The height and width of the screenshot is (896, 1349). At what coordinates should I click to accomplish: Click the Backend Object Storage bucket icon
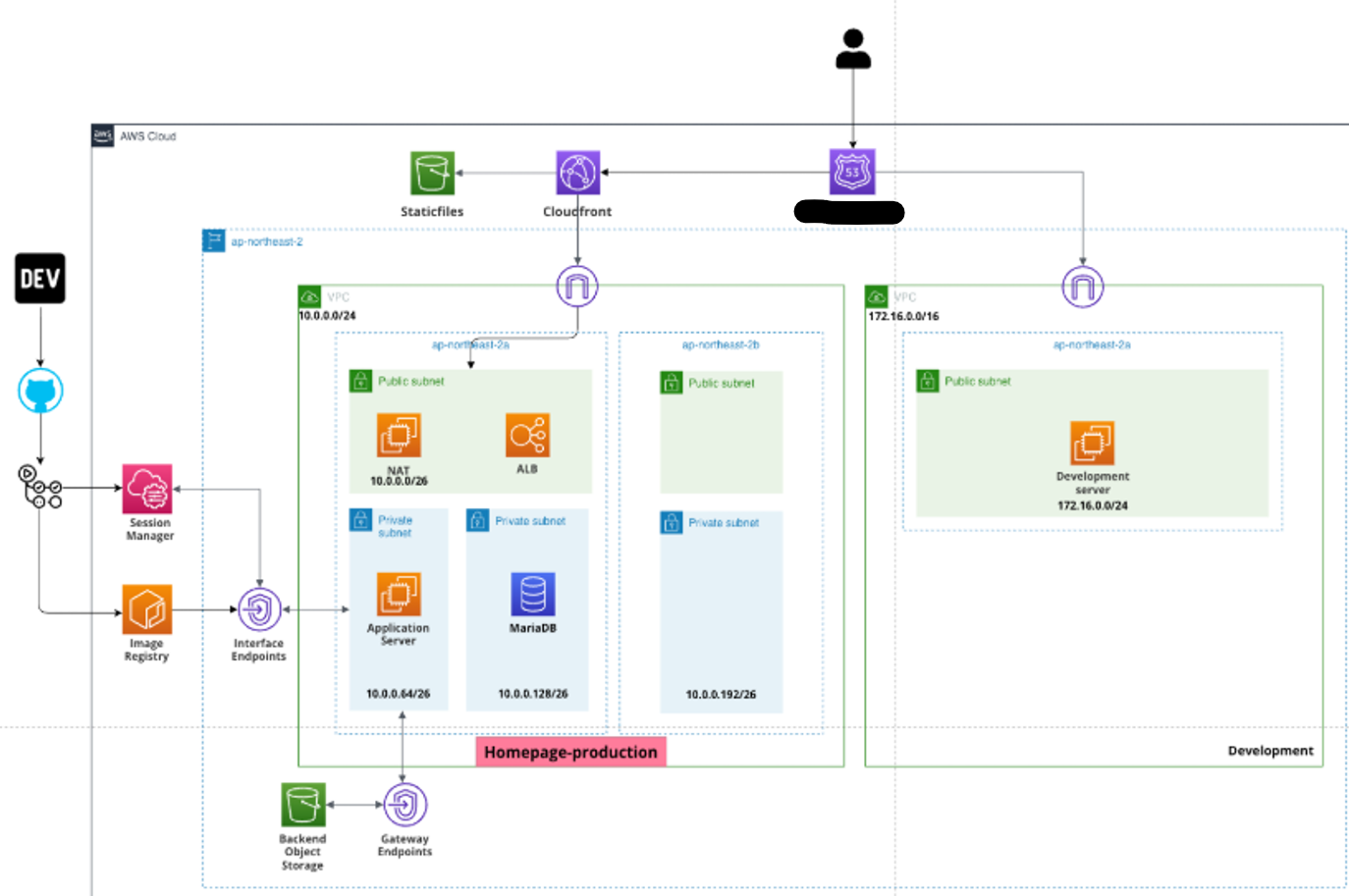(x=302, y=805)
